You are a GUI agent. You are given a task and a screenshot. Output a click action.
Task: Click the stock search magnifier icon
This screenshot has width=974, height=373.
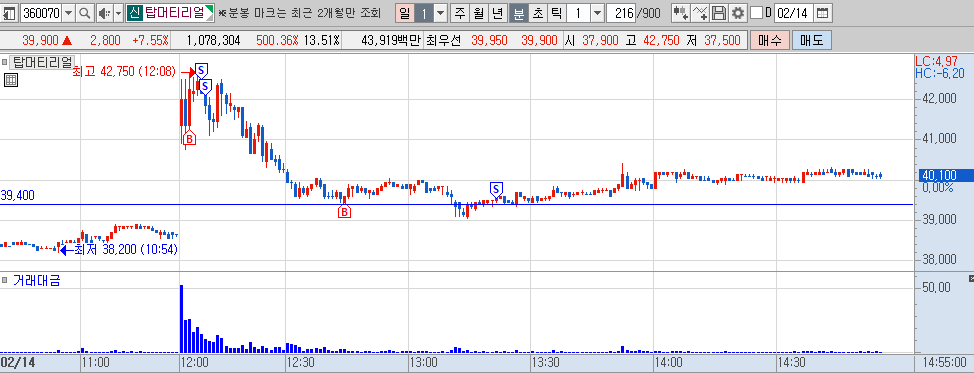[84, 12]
